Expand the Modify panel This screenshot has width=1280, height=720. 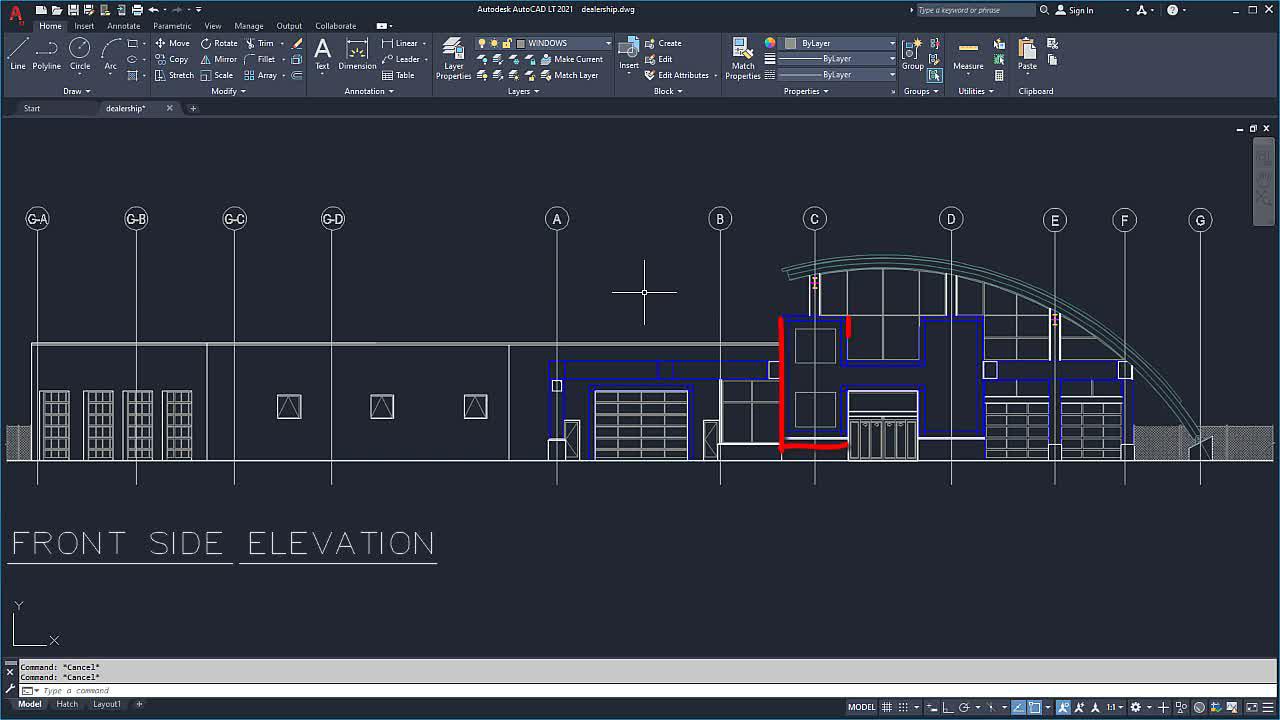(228, 91)
